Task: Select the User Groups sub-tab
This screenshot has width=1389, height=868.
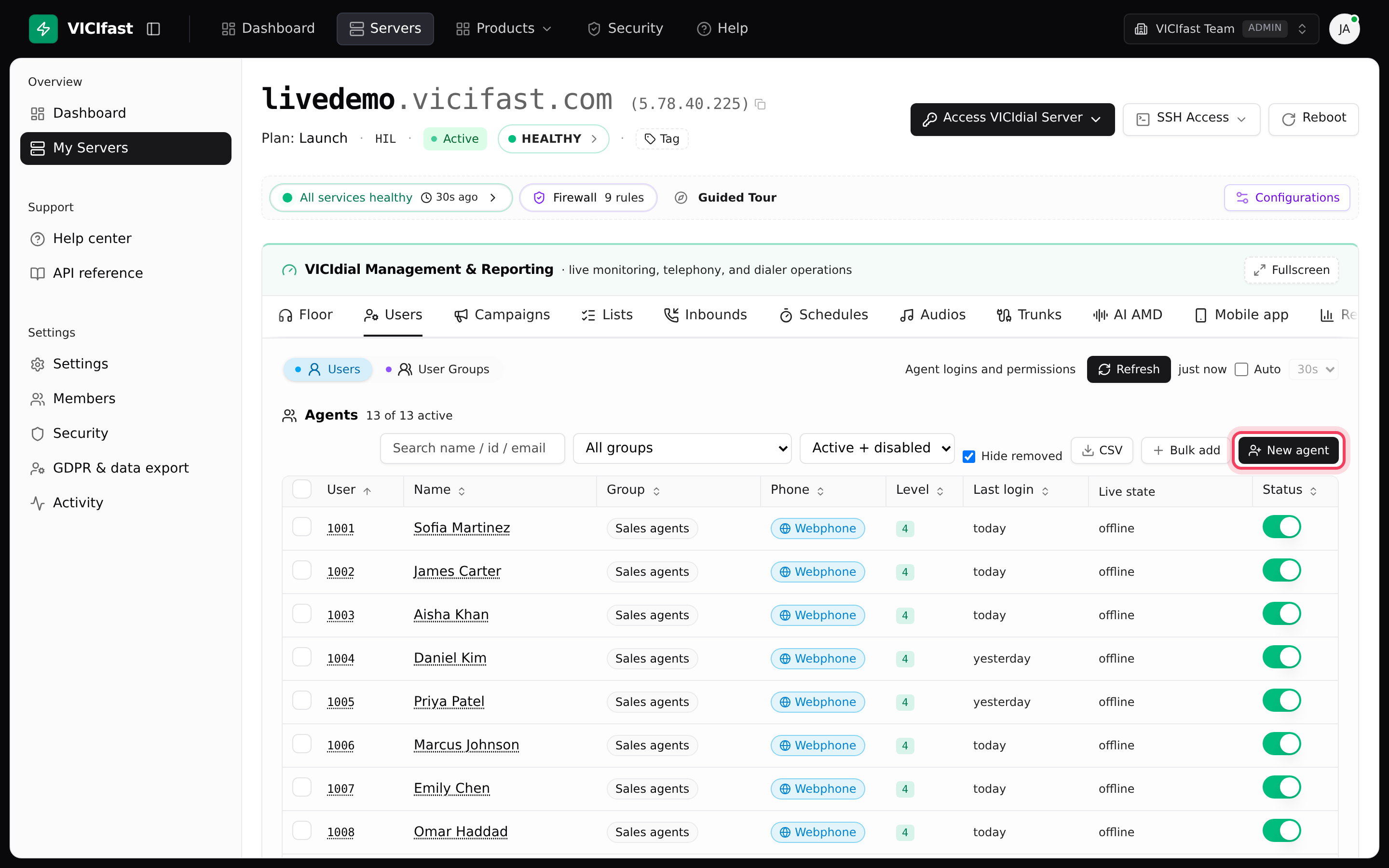Action: [438, 369]
